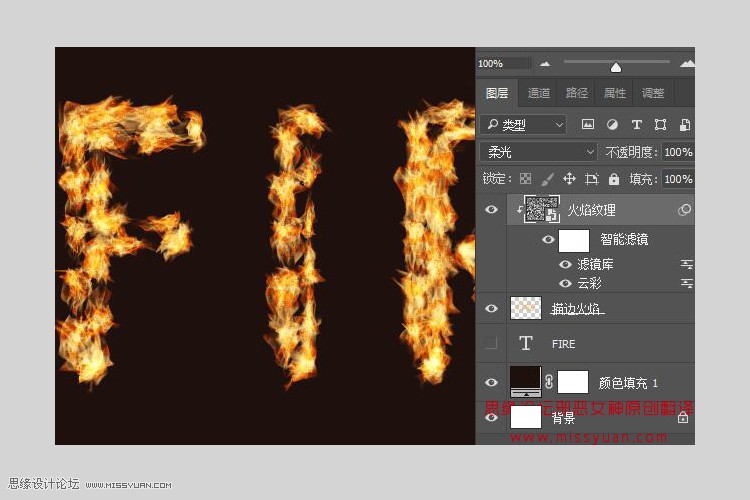750x500 pixels.
Task: Click the navigator 100% zoom field
Action: [504, 63]
